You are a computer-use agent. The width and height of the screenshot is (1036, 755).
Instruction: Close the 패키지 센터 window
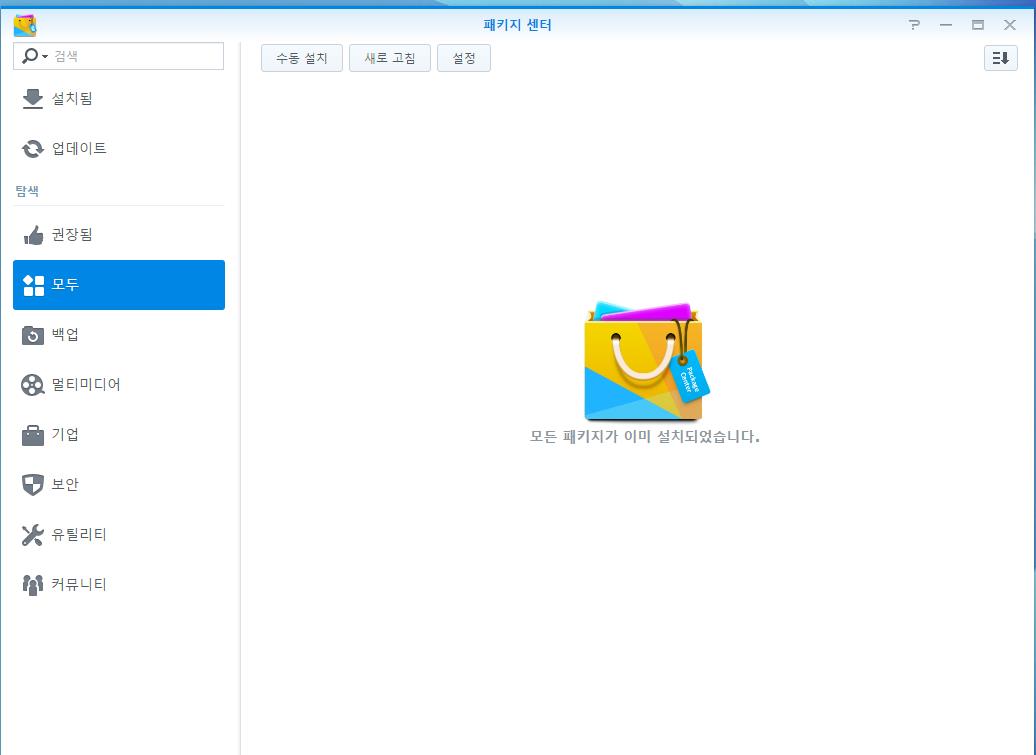[1010, 25]
